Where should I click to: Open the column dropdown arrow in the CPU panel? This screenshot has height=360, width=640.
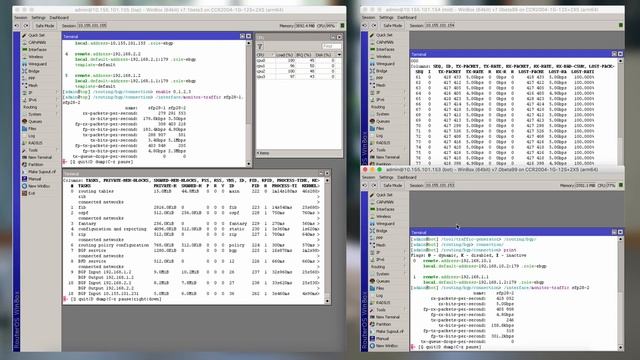pos(339,55)
